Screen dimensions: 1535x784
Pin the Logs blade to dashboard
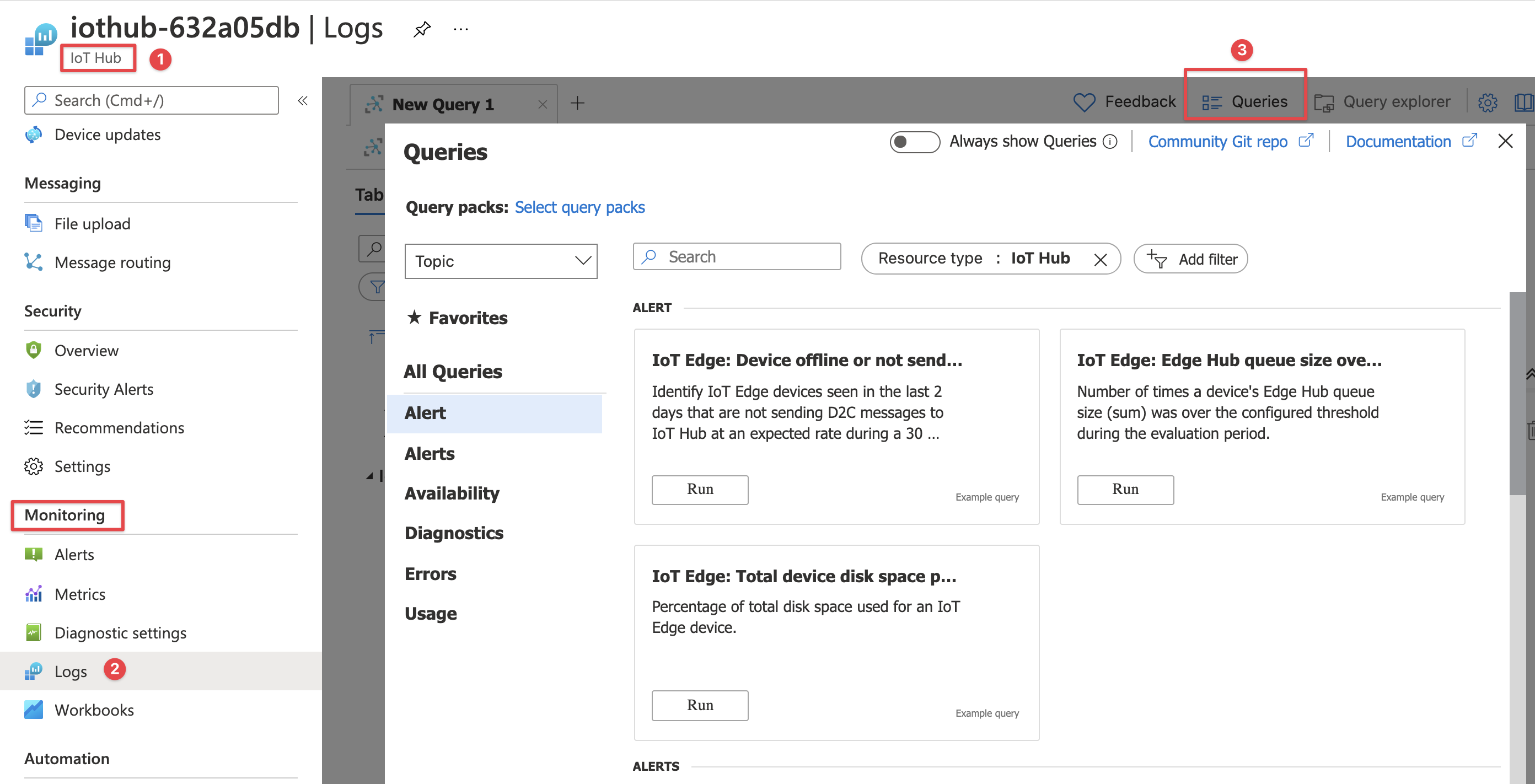pos(422,29)
